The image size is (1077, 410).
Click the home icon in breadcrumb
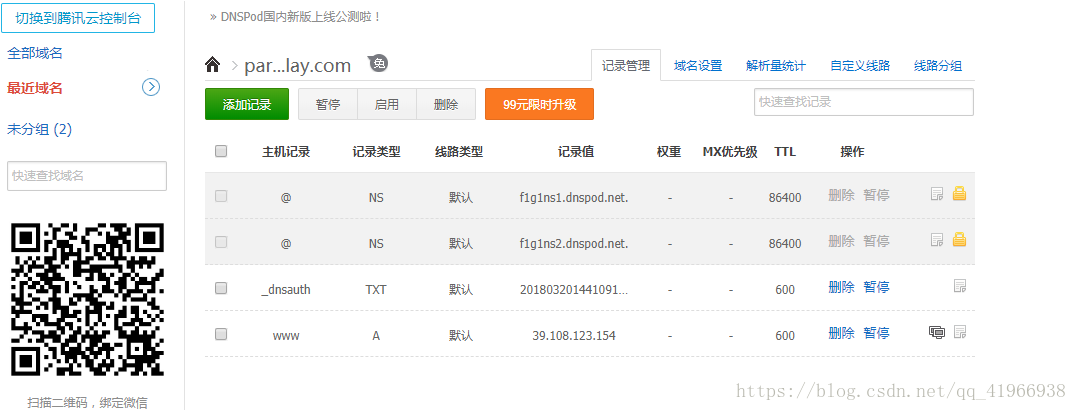coord(213,65)
